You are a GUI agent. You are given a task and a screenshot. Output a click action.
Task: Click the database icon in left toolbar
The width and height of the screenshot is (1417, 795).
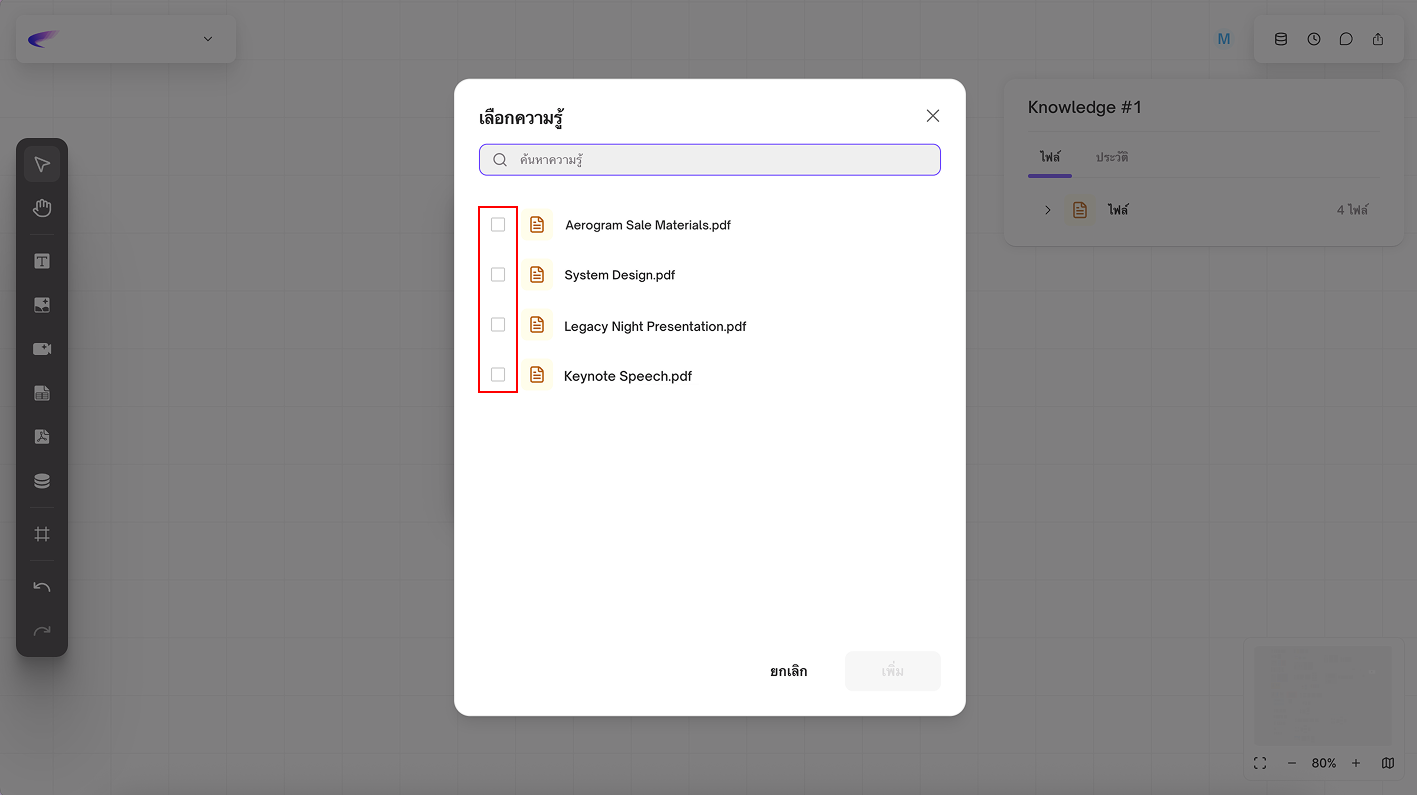[x=42, y=481]
